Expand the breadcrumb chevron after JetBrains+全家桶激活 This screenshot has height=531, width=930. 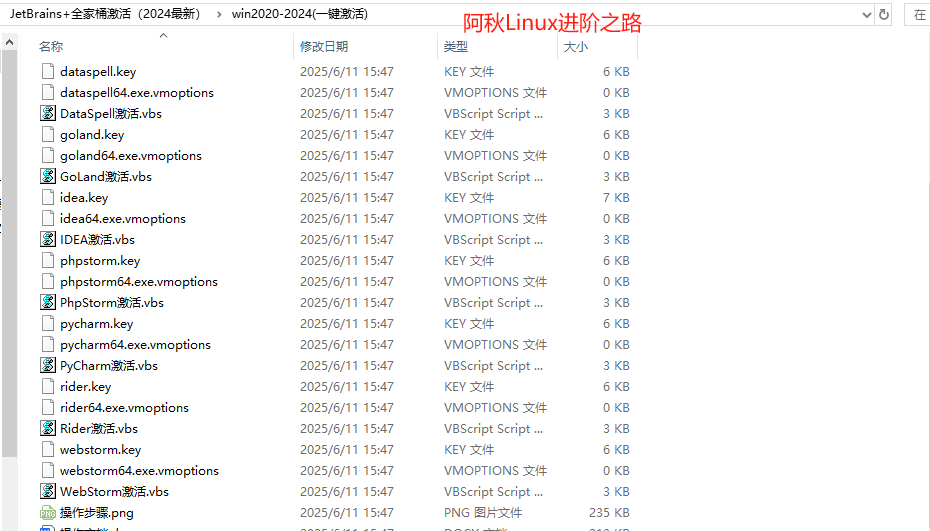click(x=219, y=14)
